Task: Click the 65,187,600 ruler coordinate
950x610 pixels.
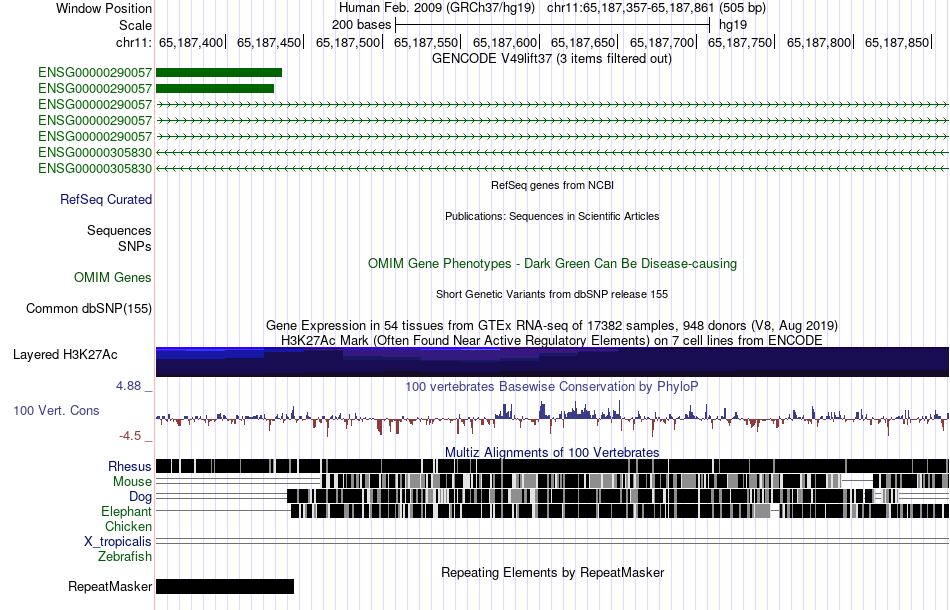Action: point(505,43)
